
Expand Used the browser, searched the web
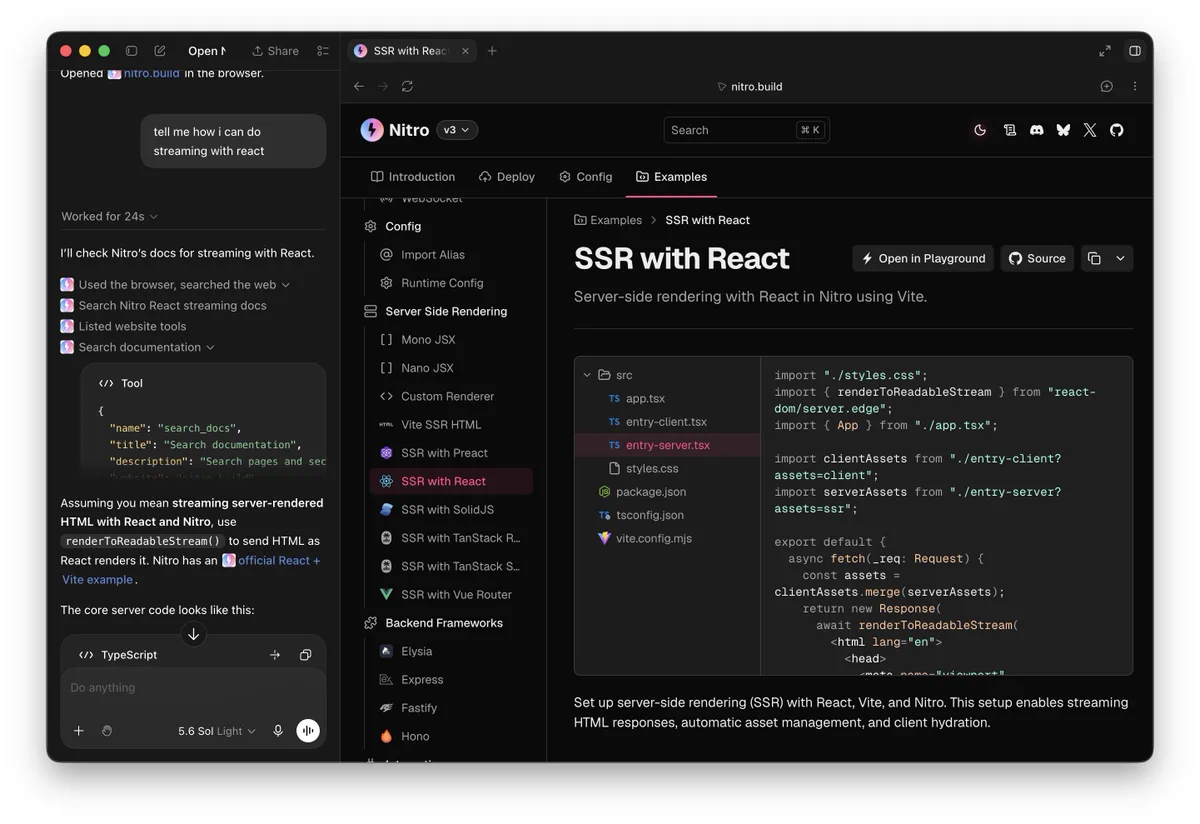pyautogui.click(x=175, y=285)
